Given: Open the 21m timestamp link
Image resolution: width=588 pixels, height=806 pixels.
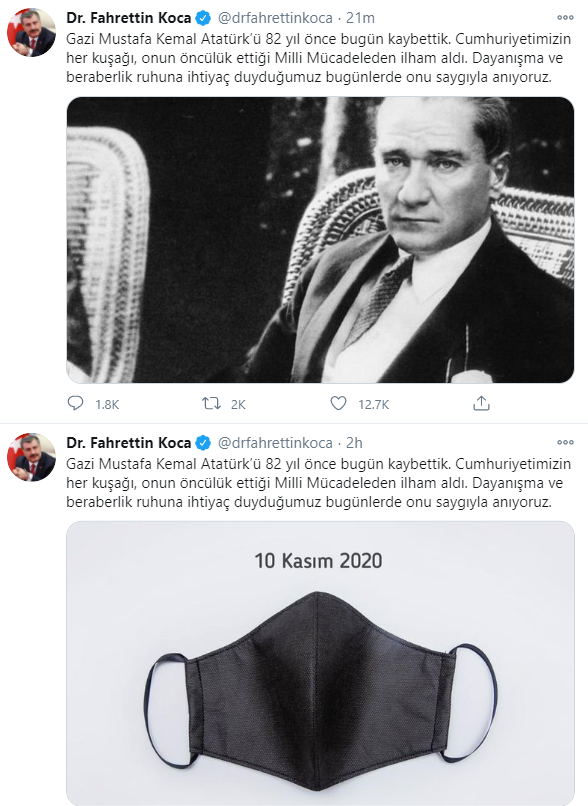Looking at the screenshot, I should [x=360, y=18].
